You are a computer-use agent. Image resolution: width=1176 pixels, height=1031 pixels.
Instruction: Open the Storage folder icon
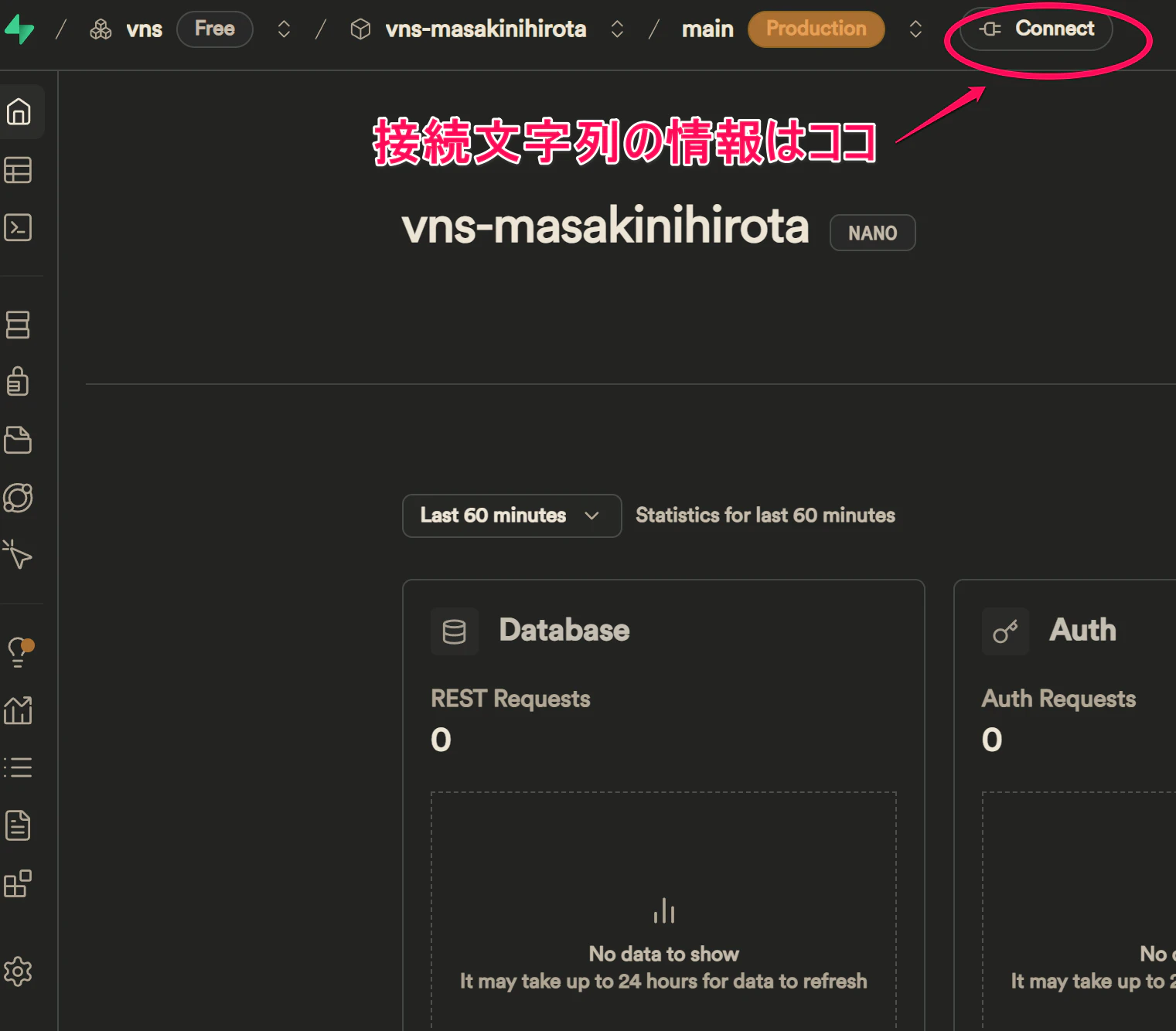coord(18,440)
